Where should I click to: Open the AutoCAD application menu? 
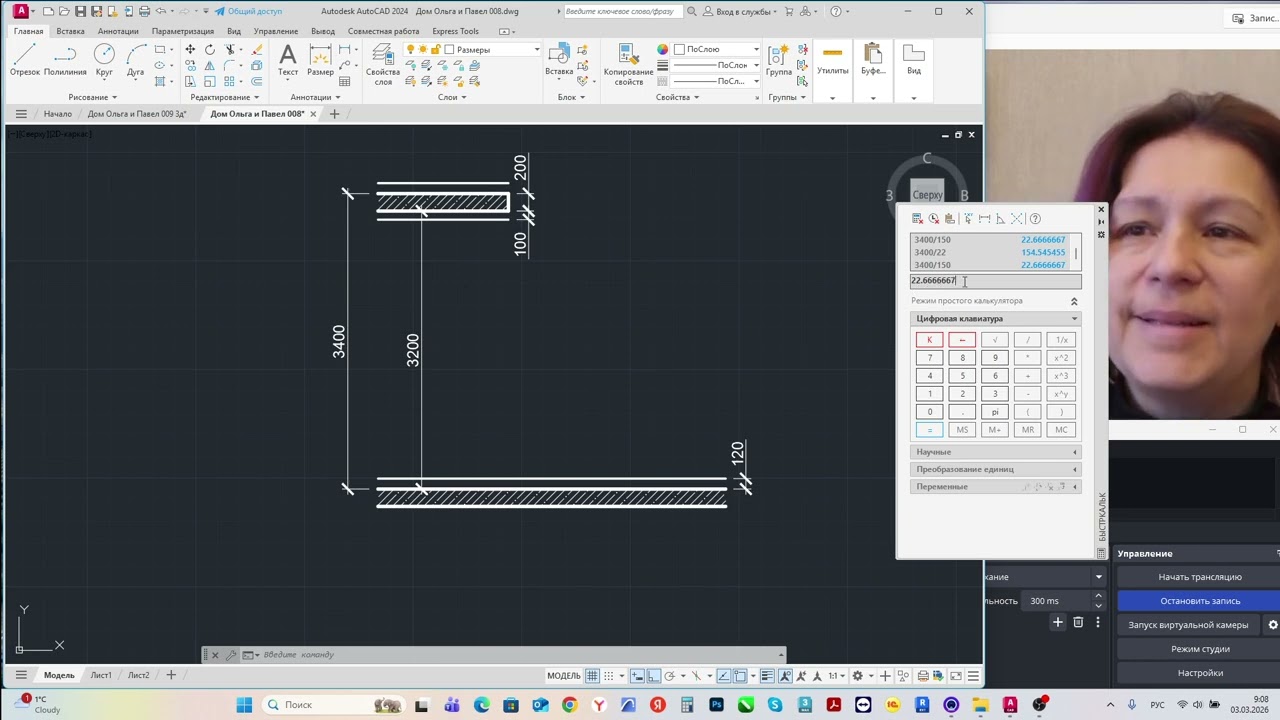20,11
